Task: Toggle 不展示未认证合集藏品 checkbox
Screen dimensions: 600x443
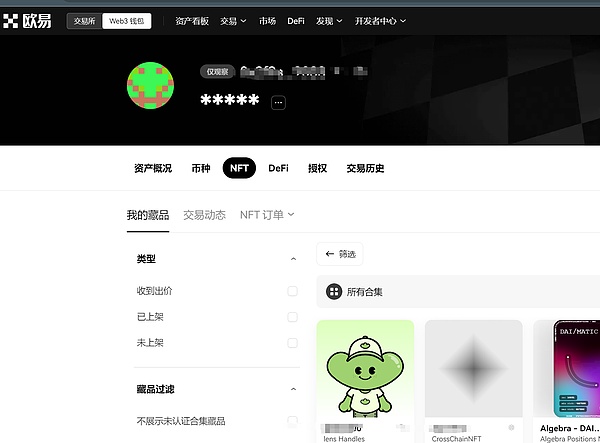Action: pos(292,421)
